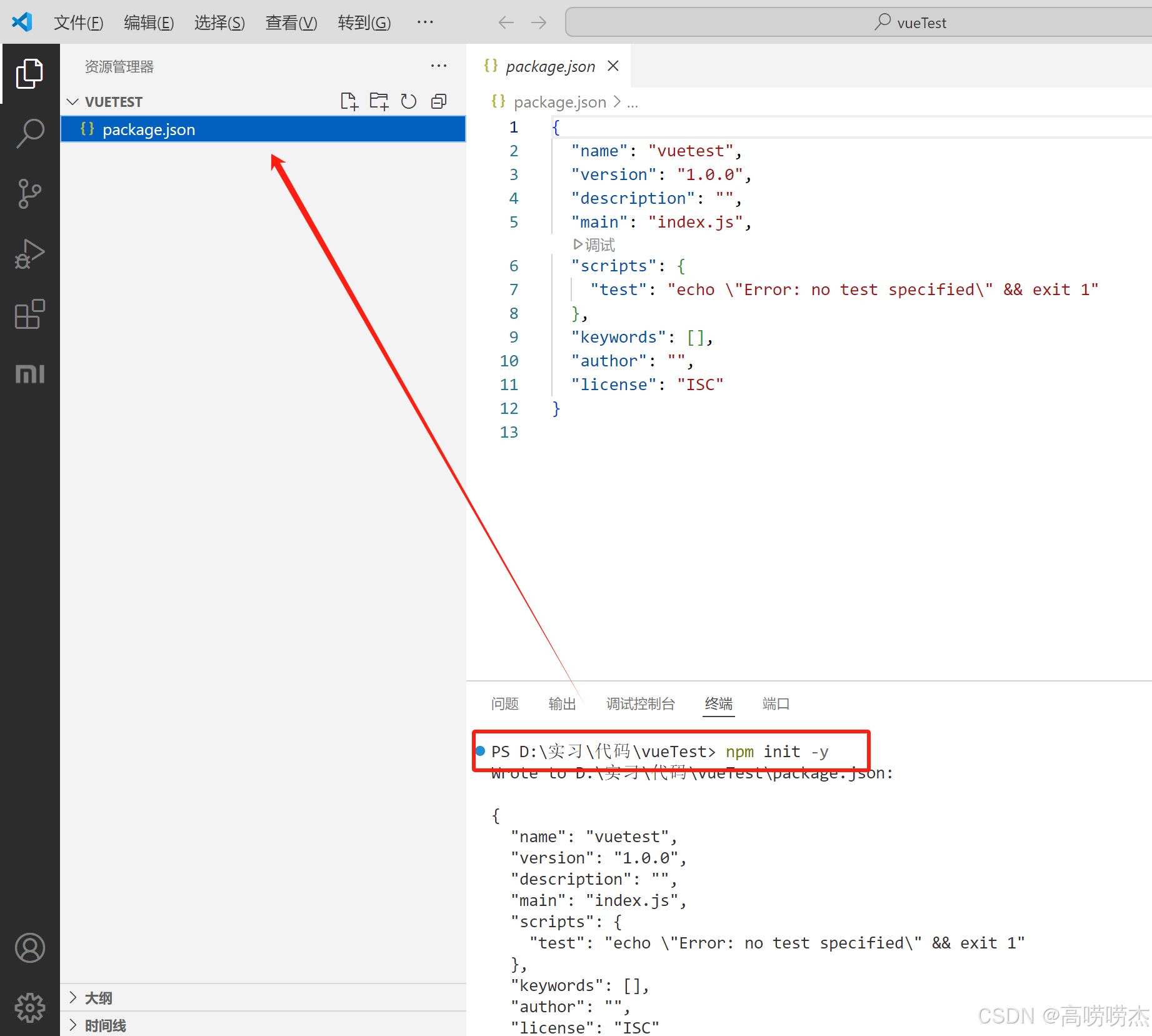Refresh the Explorer with the refresh icon
The height and width of the screenshot is (1036, 1152).
click(x=409, y=101)
